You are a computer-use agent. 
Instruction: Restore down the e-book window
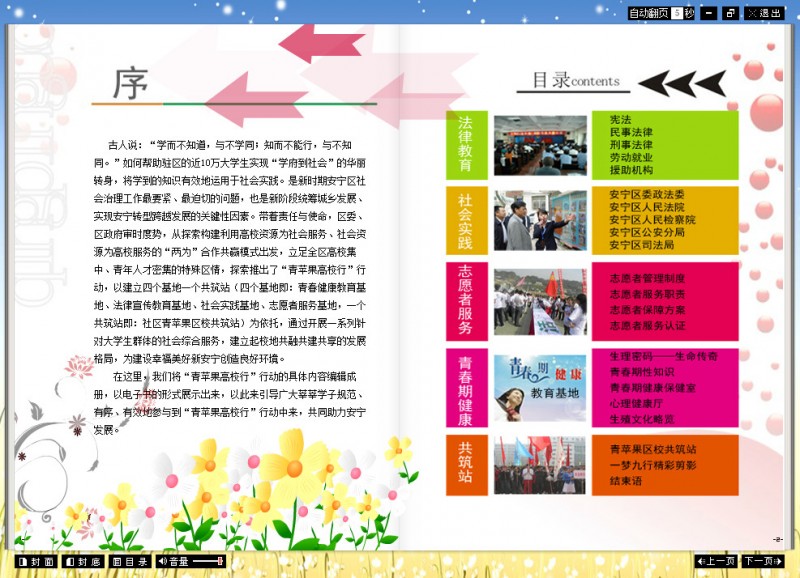click(x=731, y=13)
